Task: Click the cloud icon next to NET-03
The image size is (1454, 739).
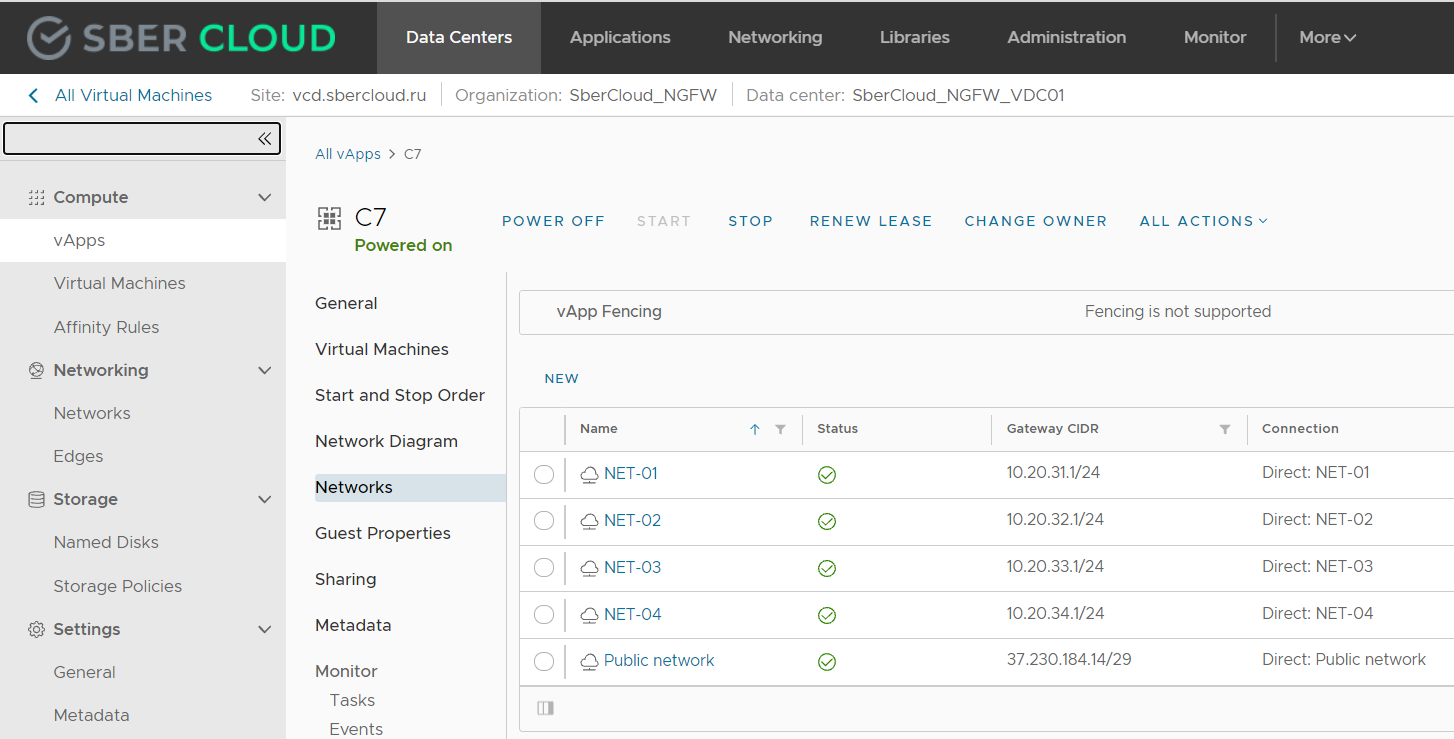Action: pos(590,568)
